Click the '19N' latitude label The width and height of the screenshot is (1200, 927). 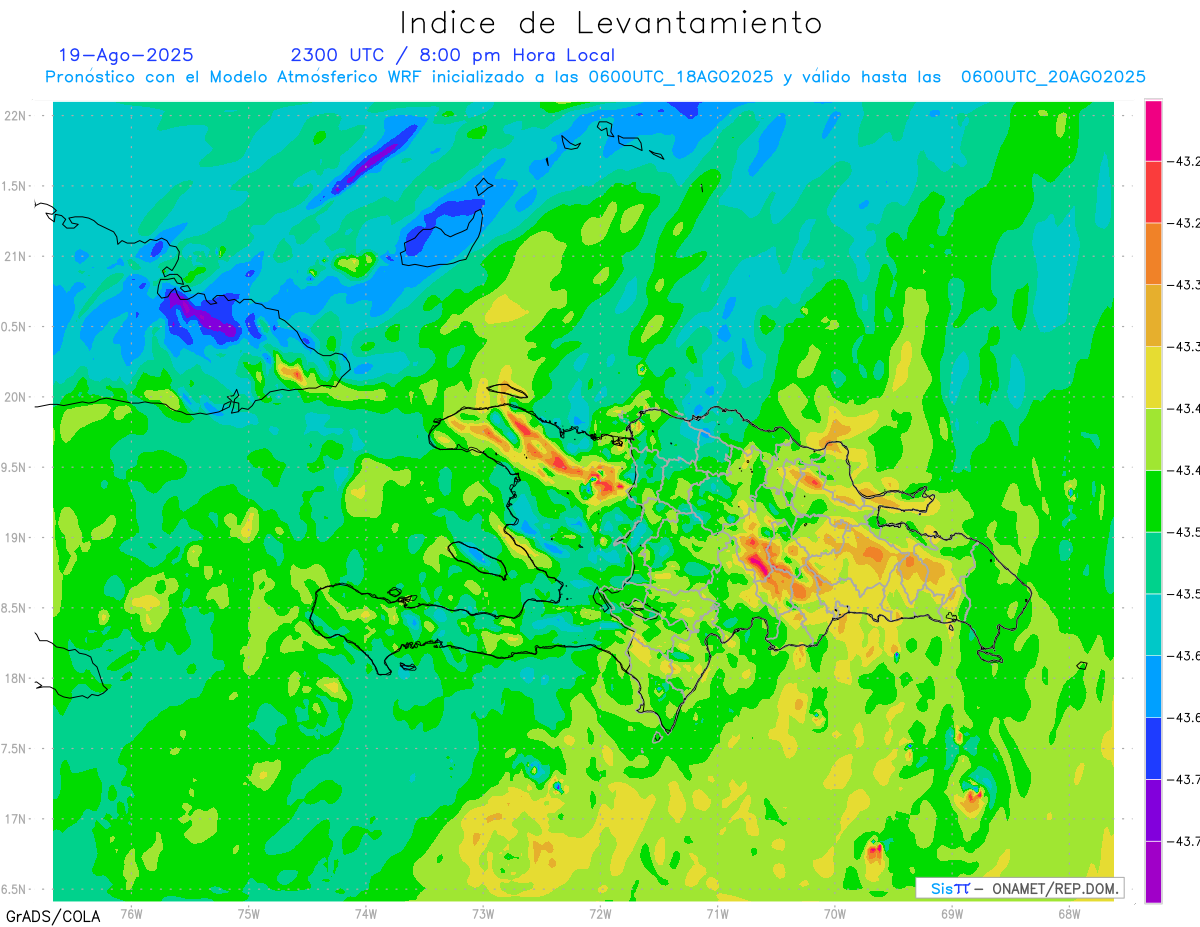coord(16,538)
